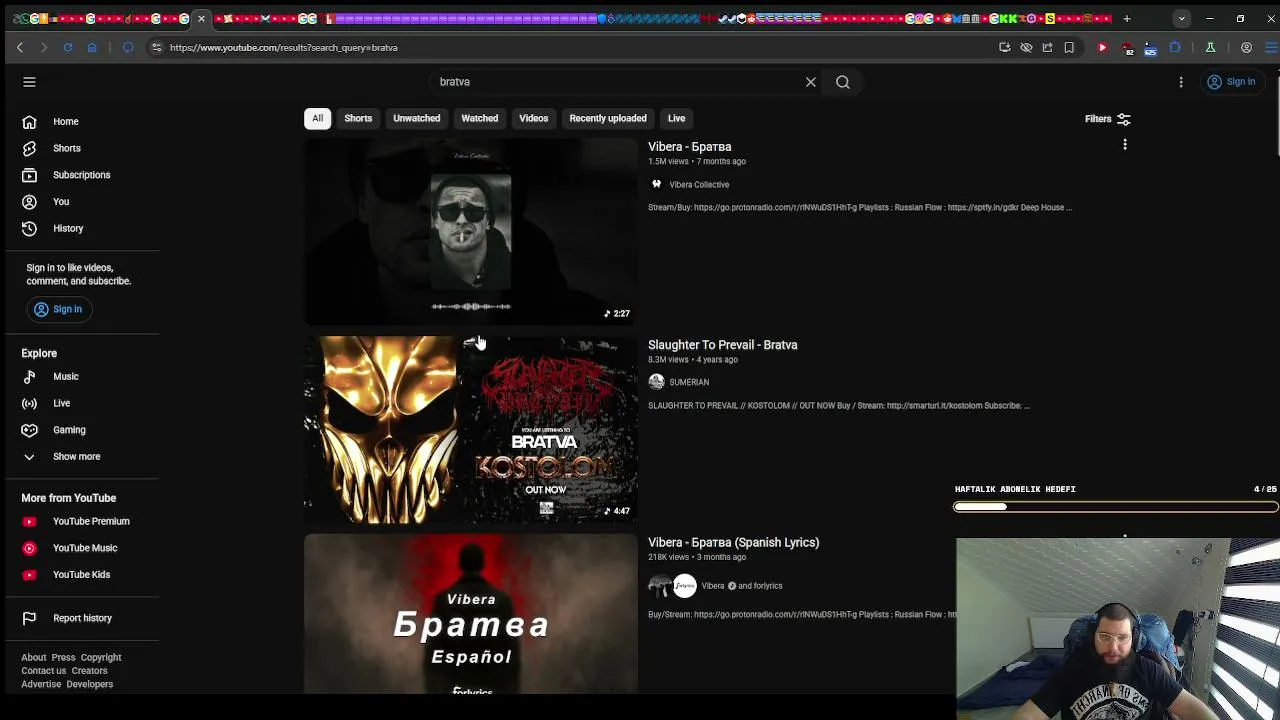
Task: Open a new browser tab with plus
Action: (x=1126, y=18)
